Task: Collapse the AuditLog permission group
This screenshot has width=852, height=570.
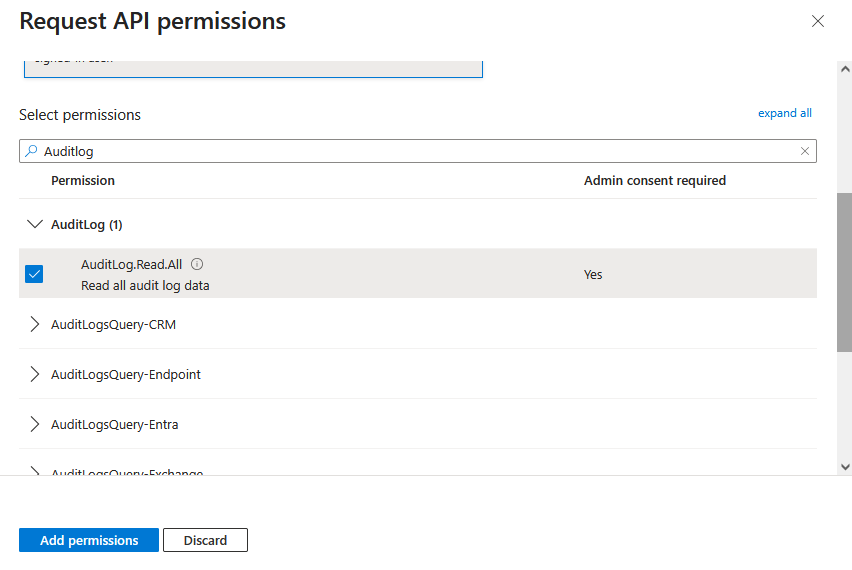Action: pos(35,224)
